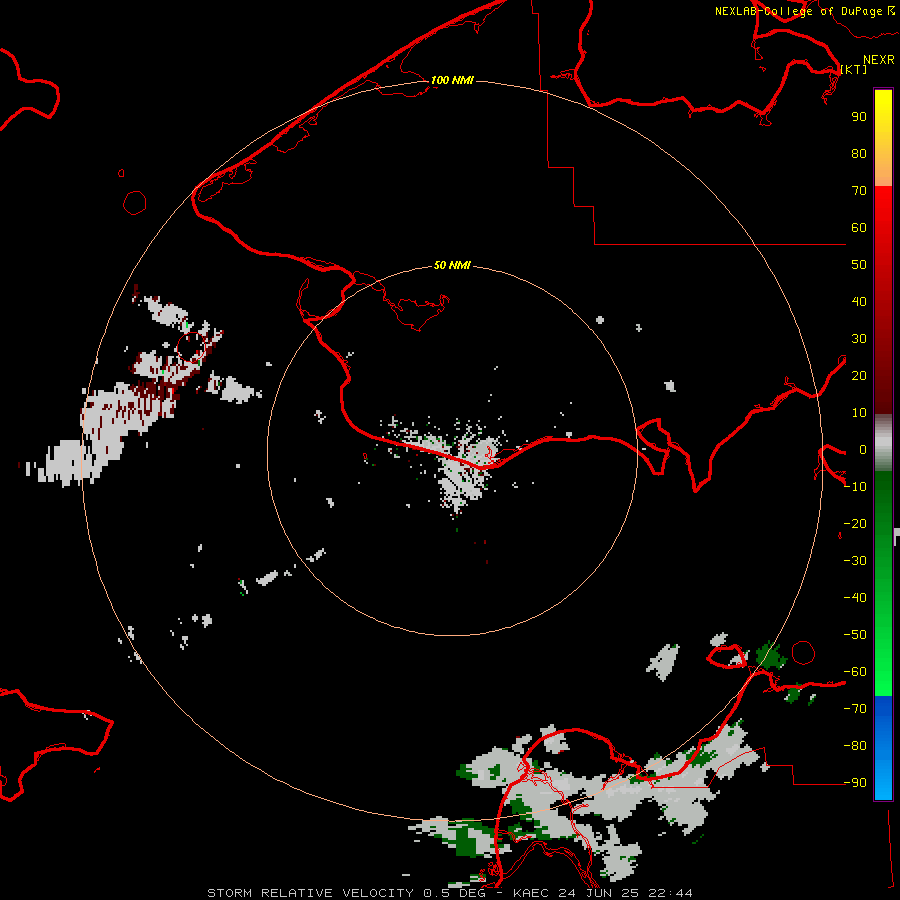The image size is (900, 900).
Task: Select the 60 value on velocity scale
Action: pyautogui.click(x=859, y=228)
